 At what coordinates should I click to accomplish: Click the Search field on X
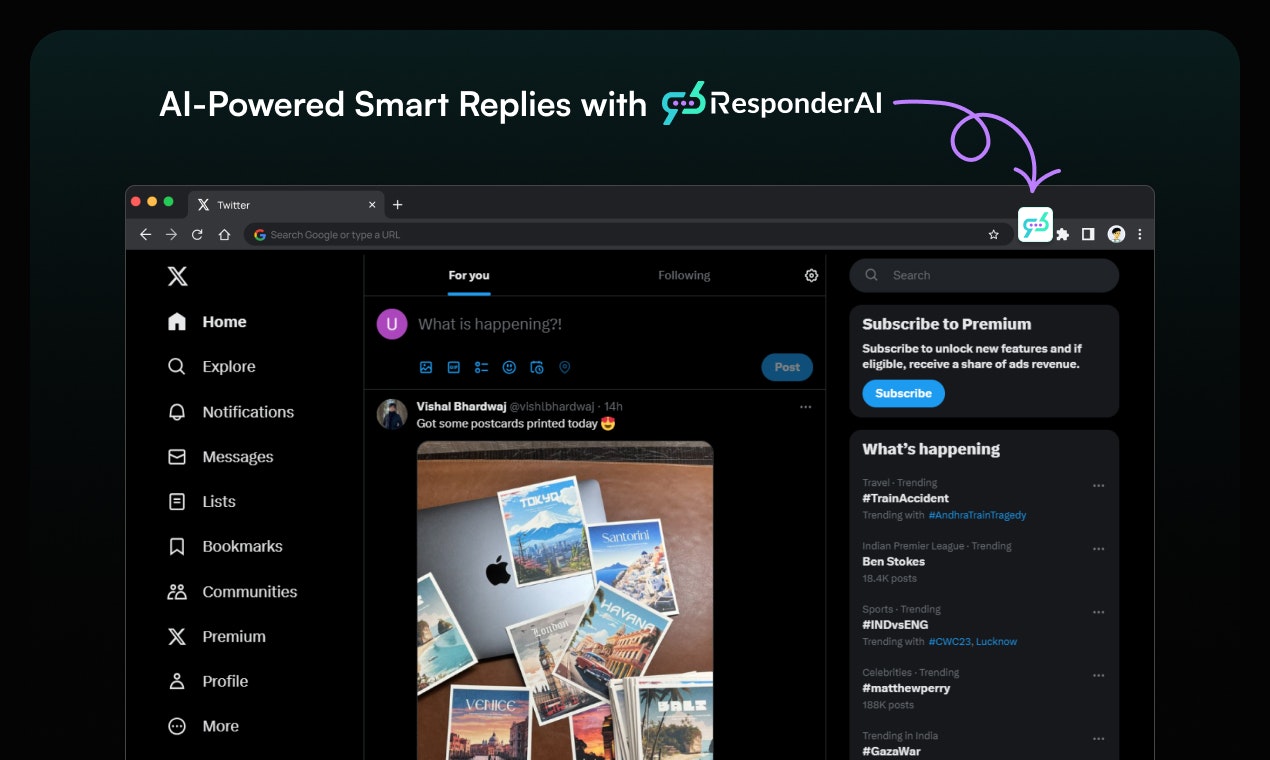click(x=984, y=275)
